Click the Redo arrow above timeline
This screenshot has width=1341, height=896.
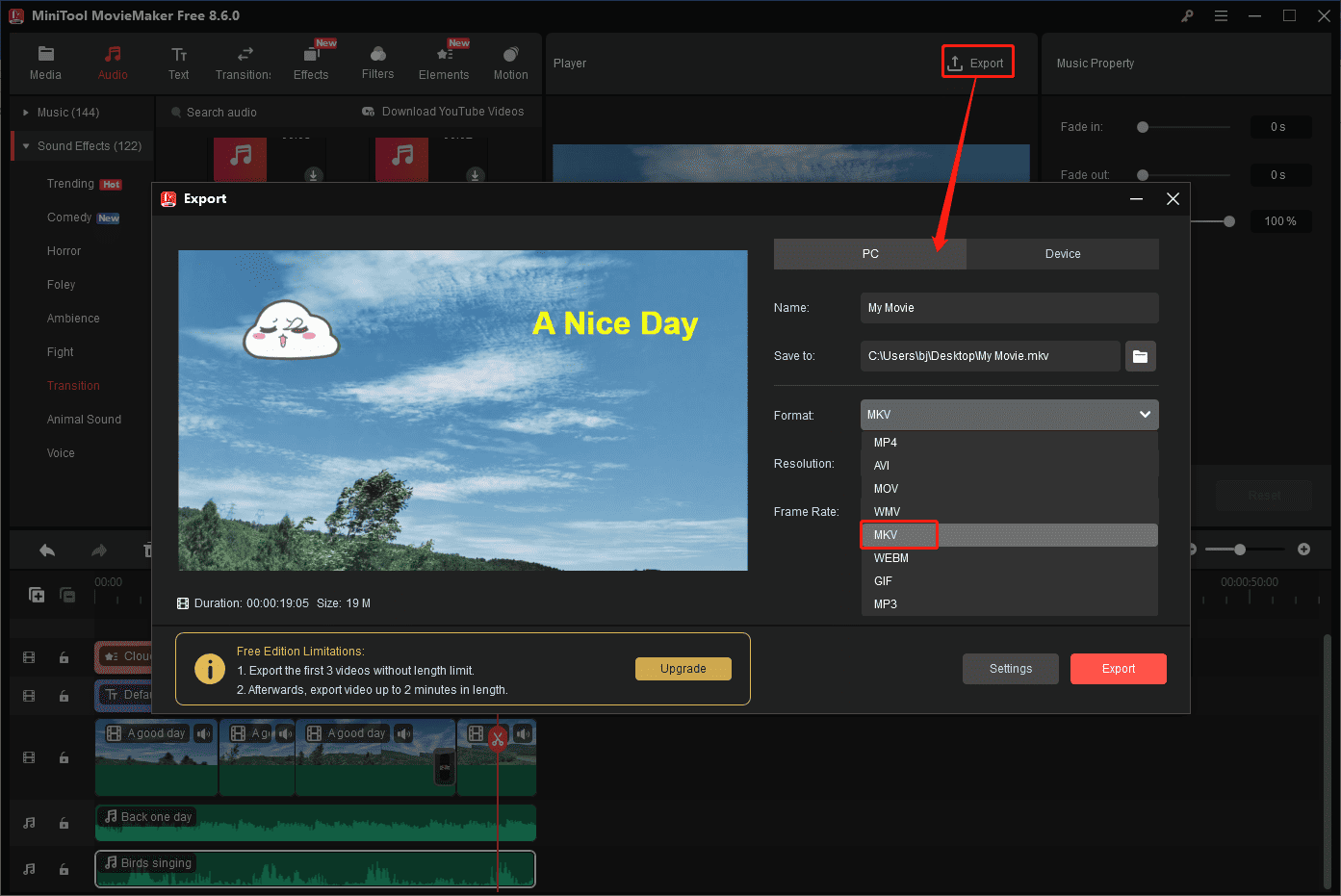click(99, 550)
